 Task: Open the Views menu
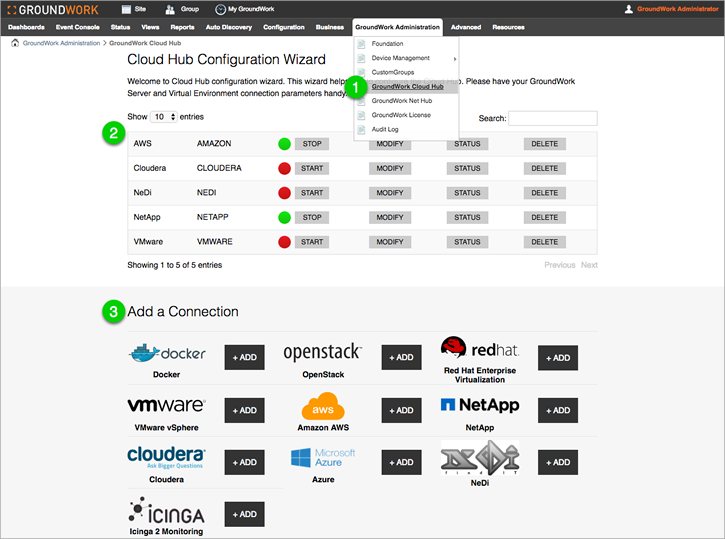click(150, 27)
